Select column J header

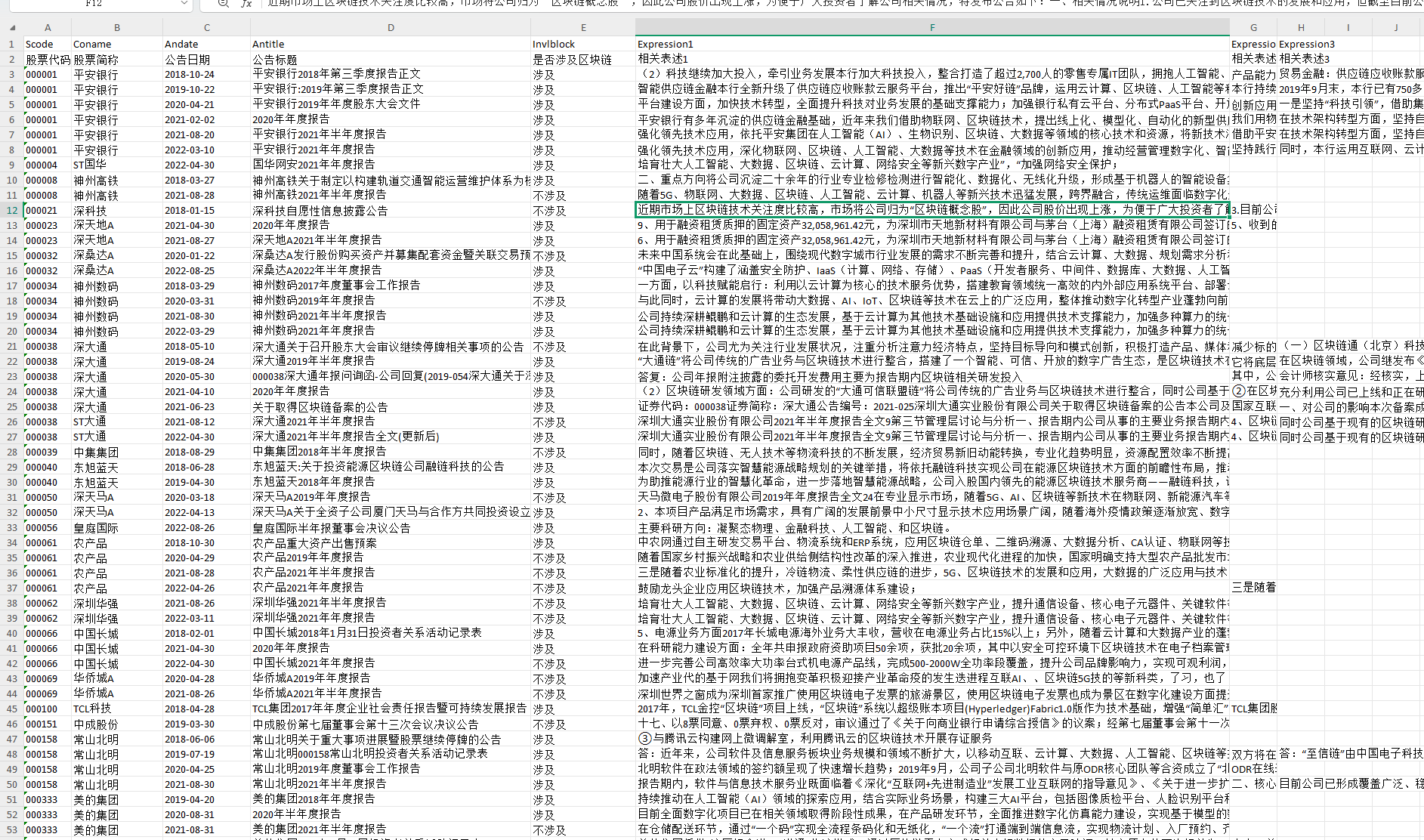1395,28
